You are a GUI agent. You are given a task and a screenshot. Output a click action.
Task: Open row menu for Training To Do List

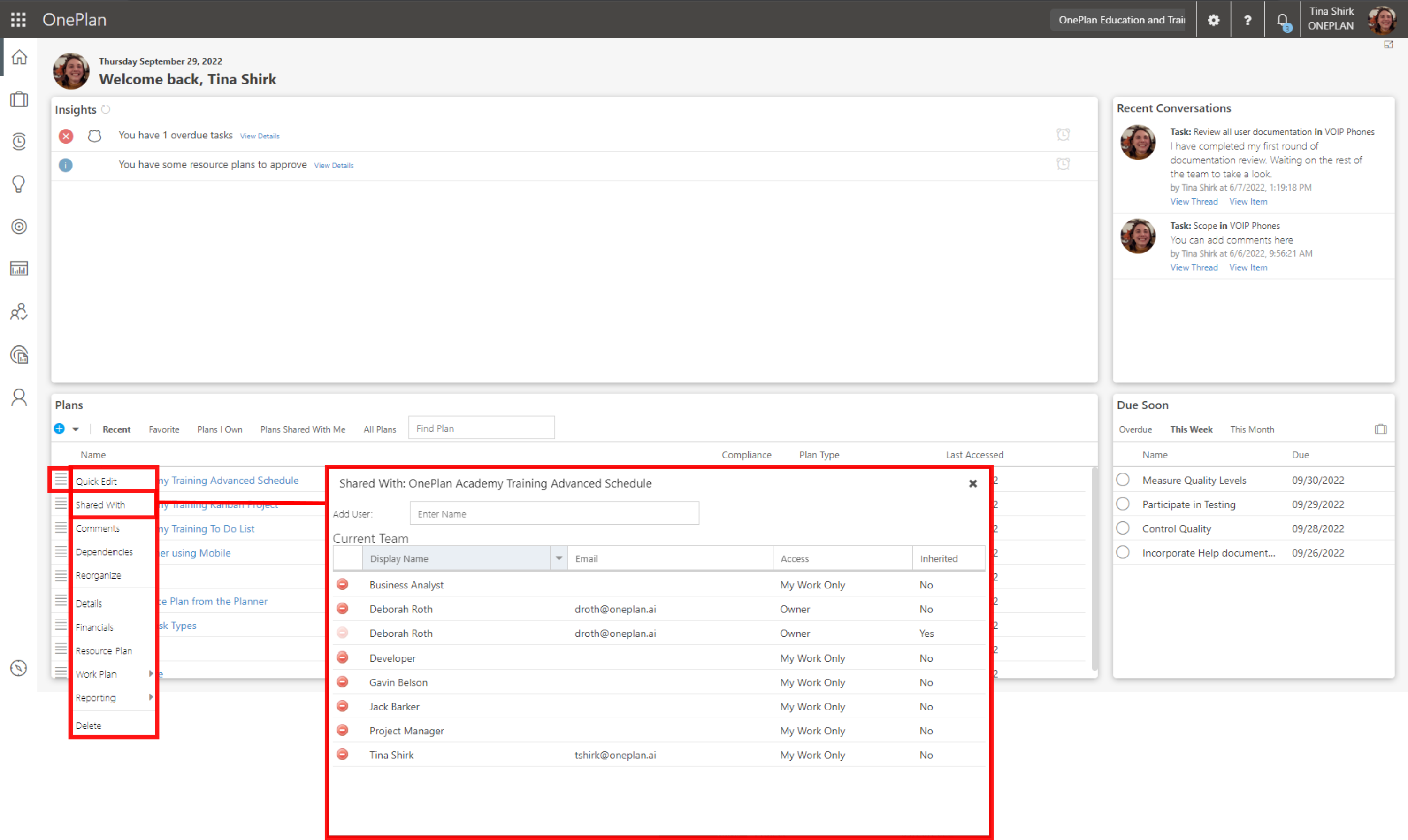pos(61,528)
